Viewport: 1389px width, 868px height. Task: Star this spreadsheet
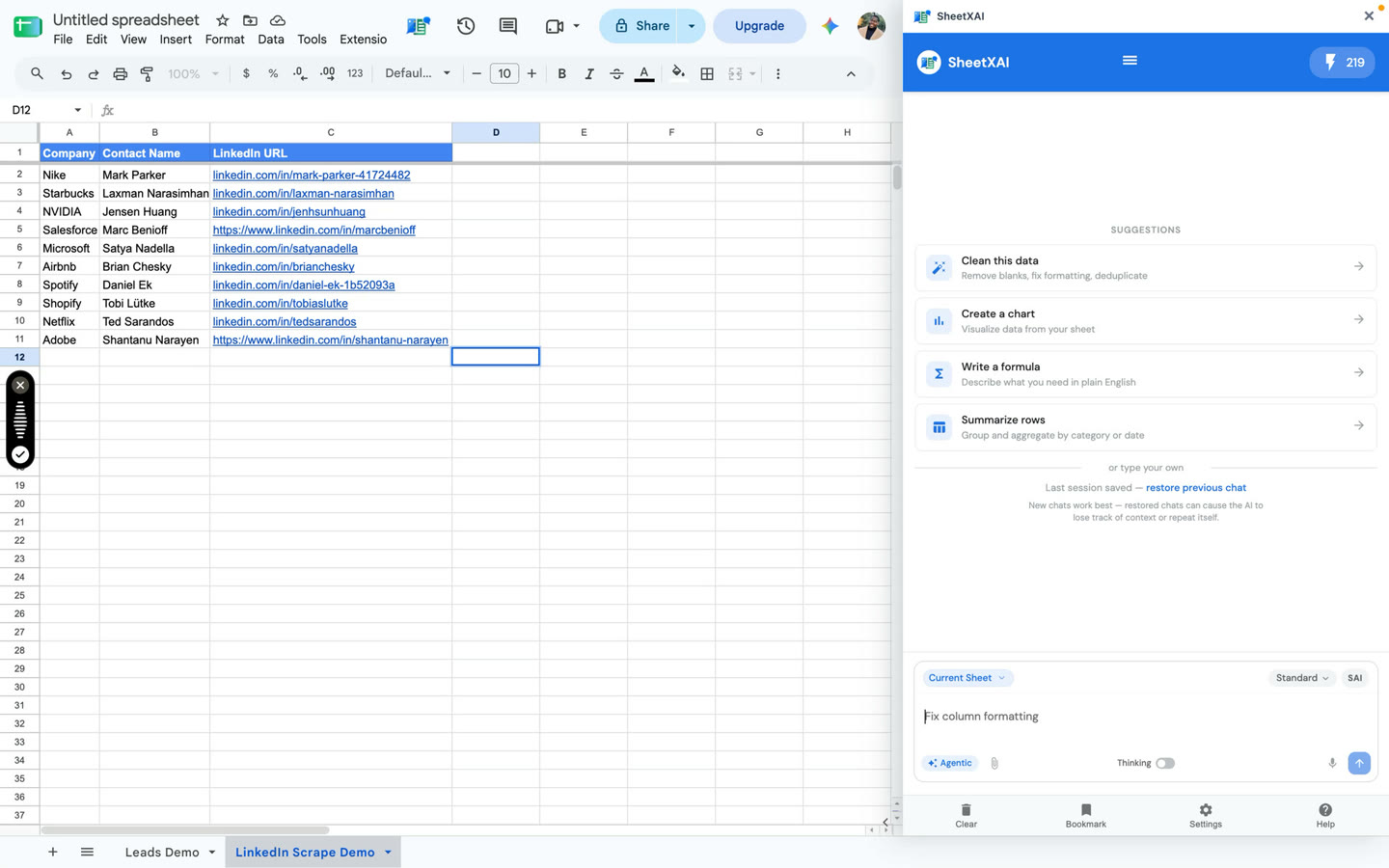(x=223, y=20)
